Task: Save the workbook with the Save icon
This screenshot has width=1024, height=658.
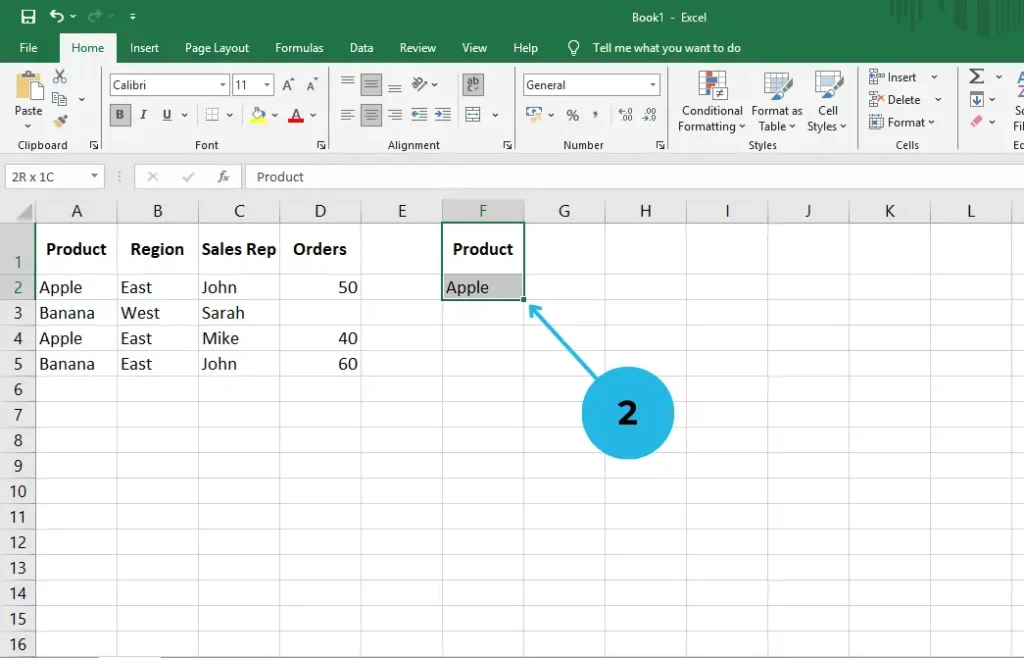Action: (28, 16)
